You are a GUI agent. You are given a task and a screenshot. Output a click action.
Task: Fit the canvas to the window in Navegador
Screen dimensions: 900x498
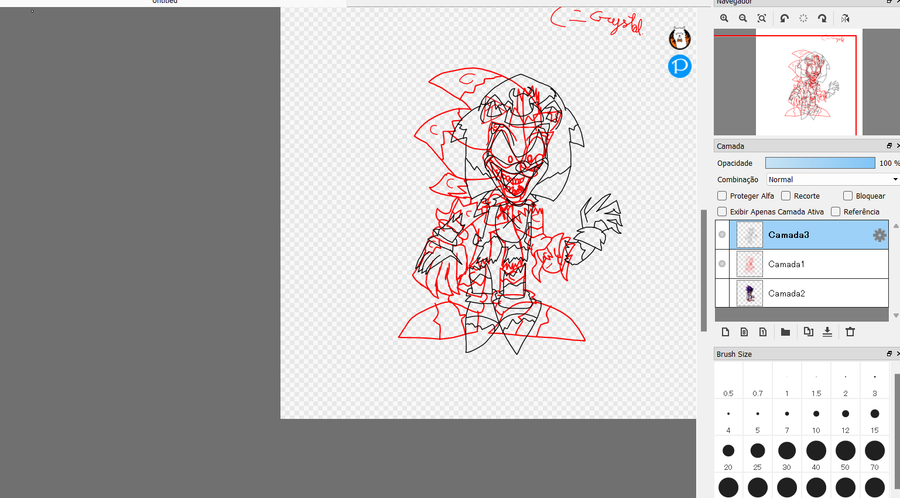(762, 18)
